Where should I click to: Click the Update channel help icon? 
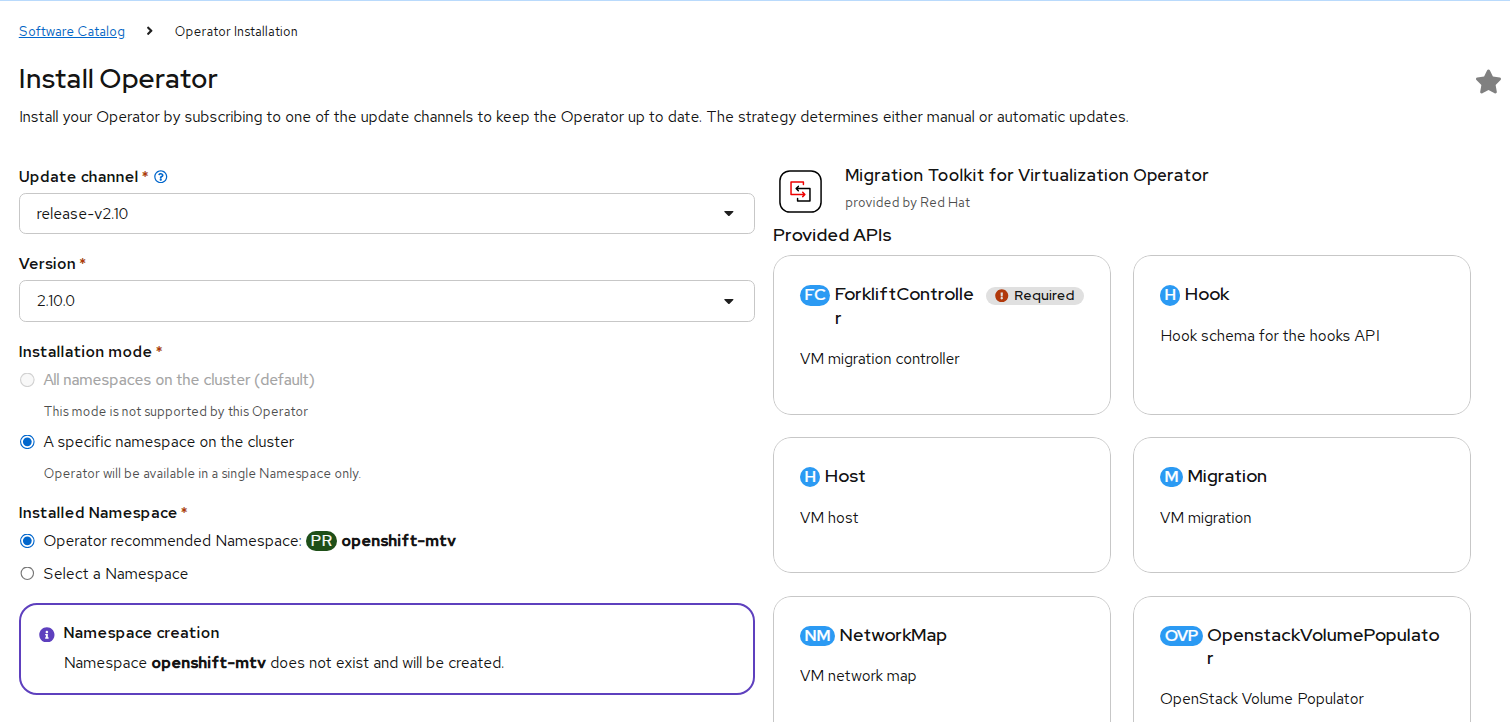[161, 177]
